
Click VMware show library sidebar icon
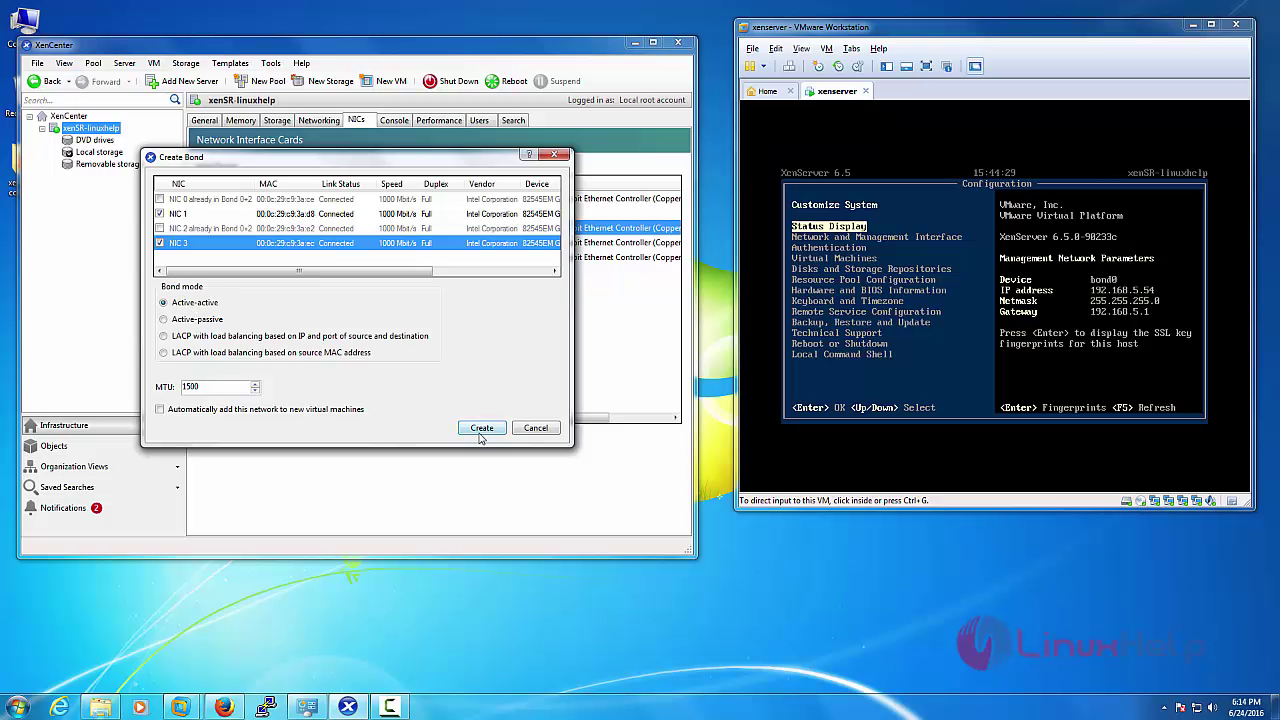[887, 66]
